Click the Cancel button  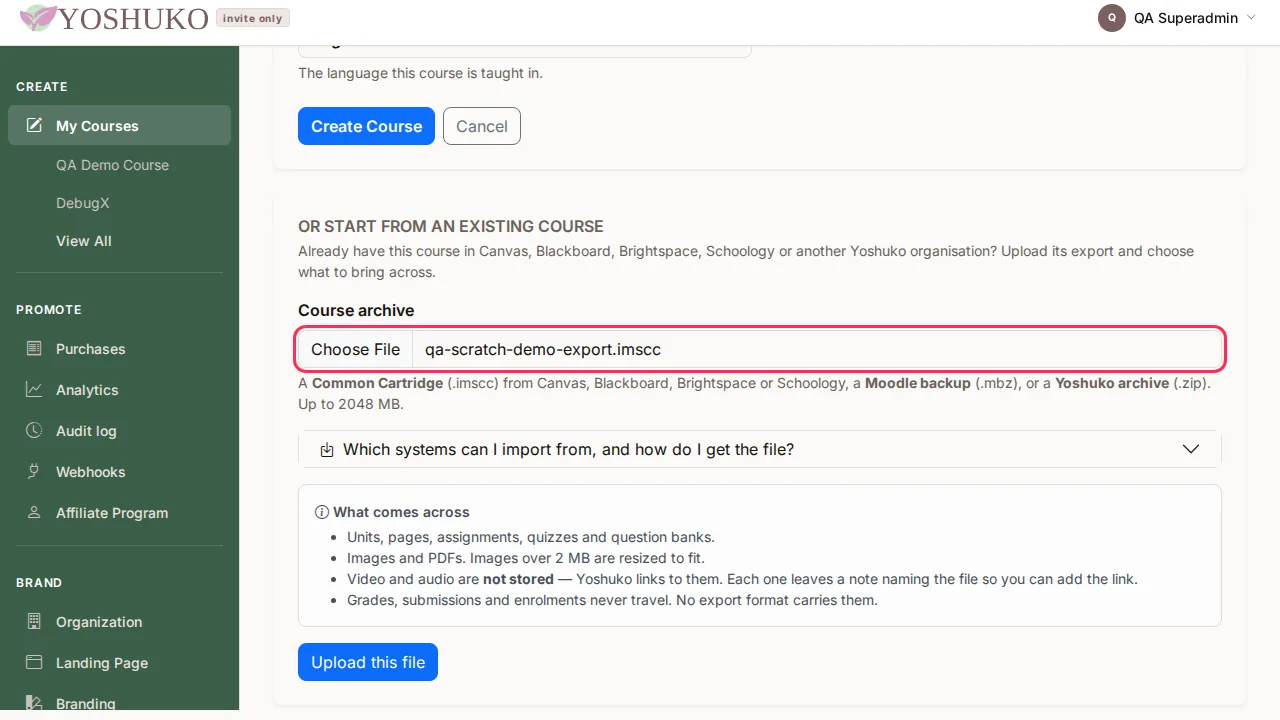coord(482,126)
